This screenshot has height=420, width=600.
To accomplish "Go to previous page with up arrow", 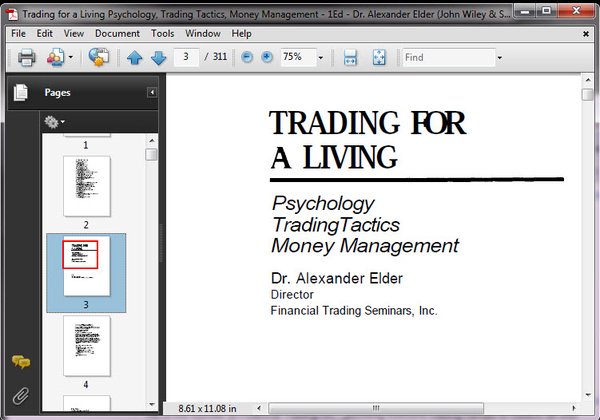I will tap(135, 58).
